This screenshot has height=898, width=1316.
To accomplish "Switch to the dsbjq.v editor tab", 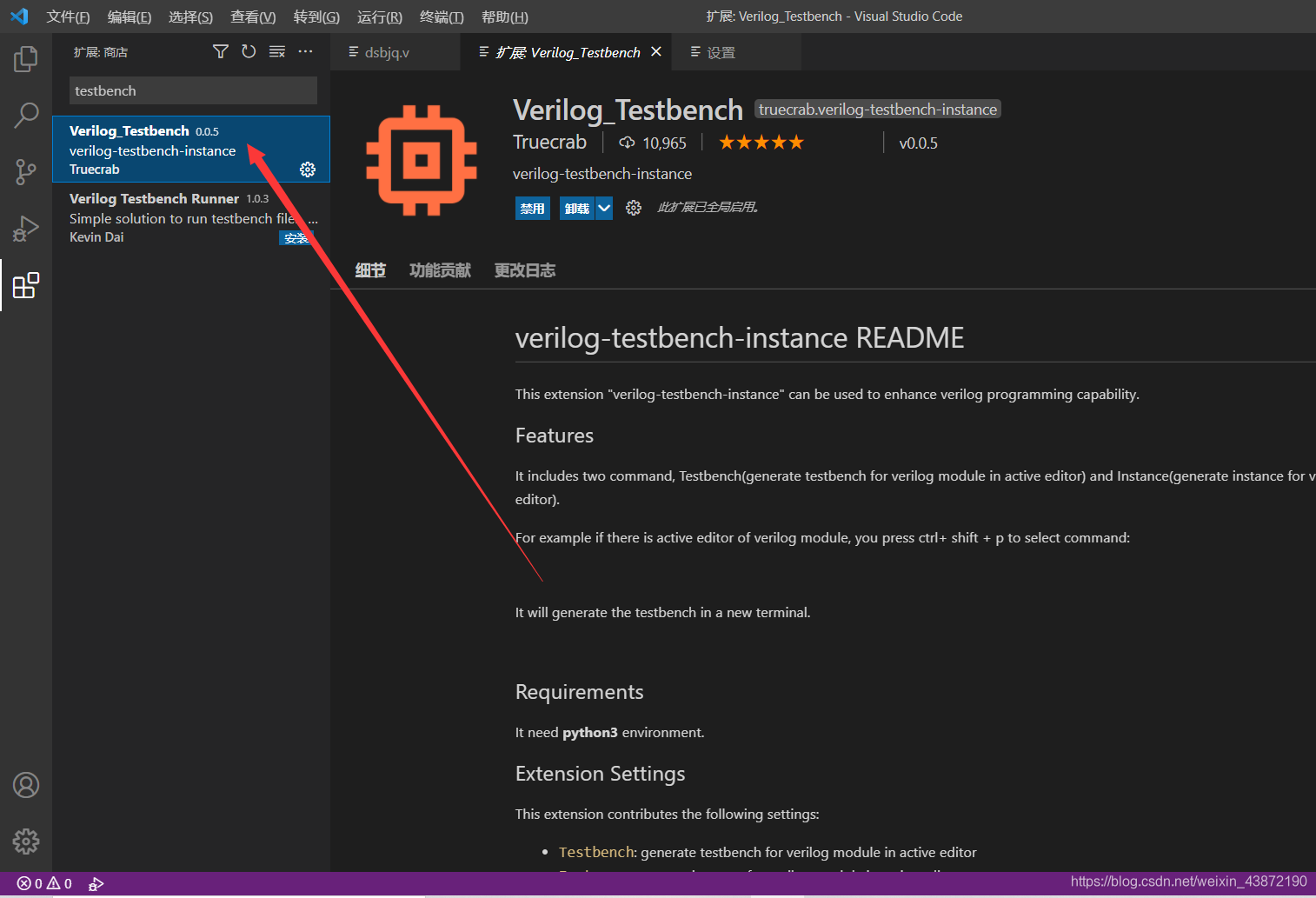I will click(395, 52).
